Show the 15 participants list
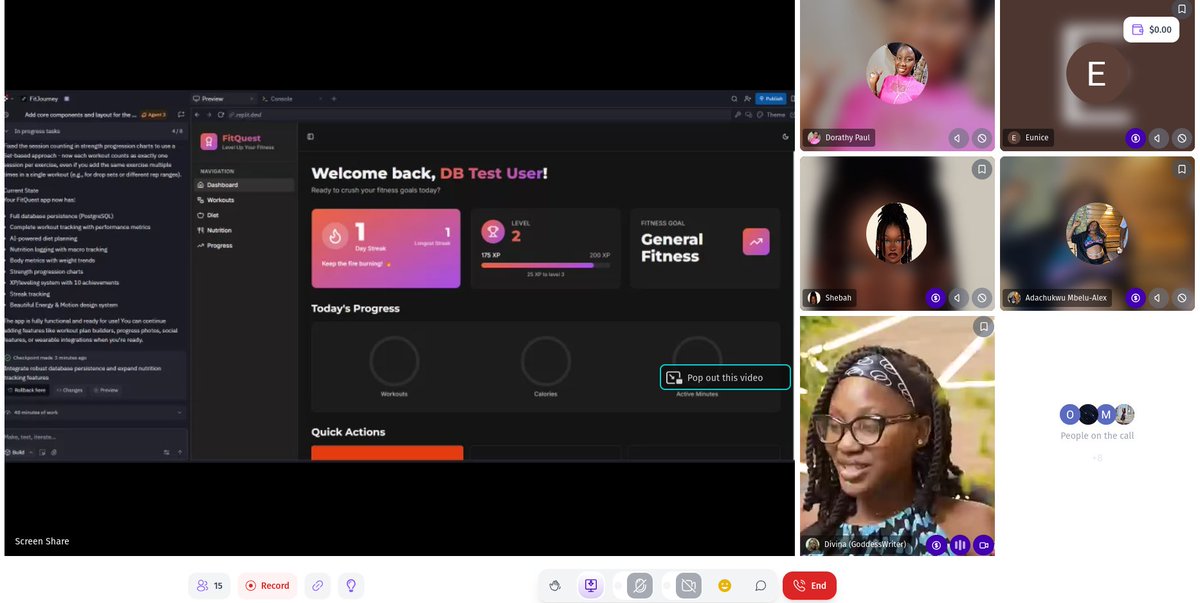The height and width of the screenshot is (603, 1200). [x=210, y=585]
